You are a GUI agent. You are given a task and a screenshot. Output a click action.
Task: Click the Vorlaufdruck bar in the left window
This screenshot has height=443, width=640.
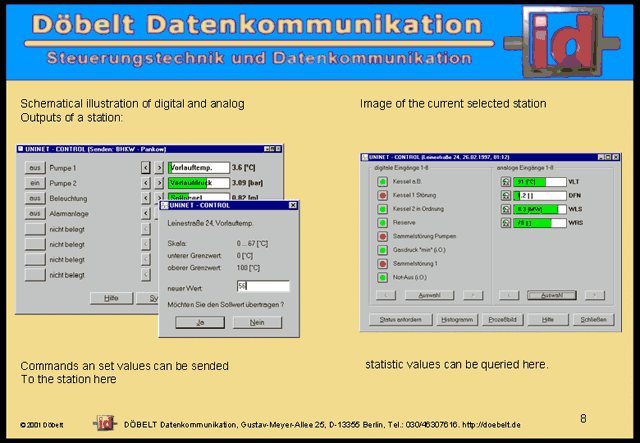[199, 183]
